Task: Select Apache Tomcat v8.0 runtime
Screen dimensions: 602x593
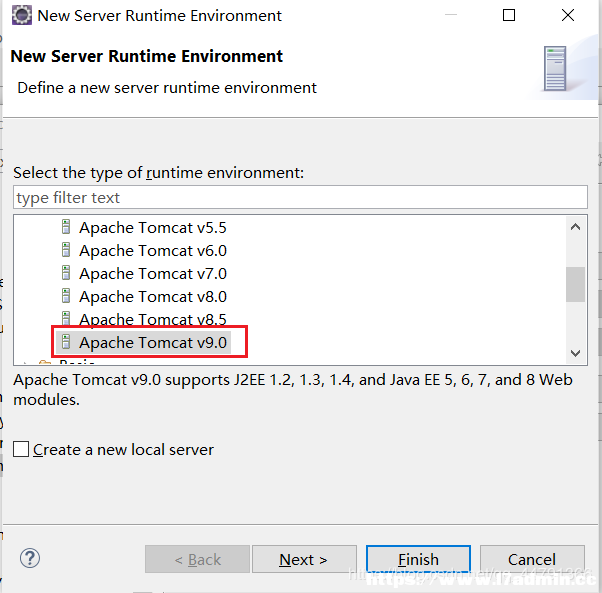Action: [x=153, y=297]
